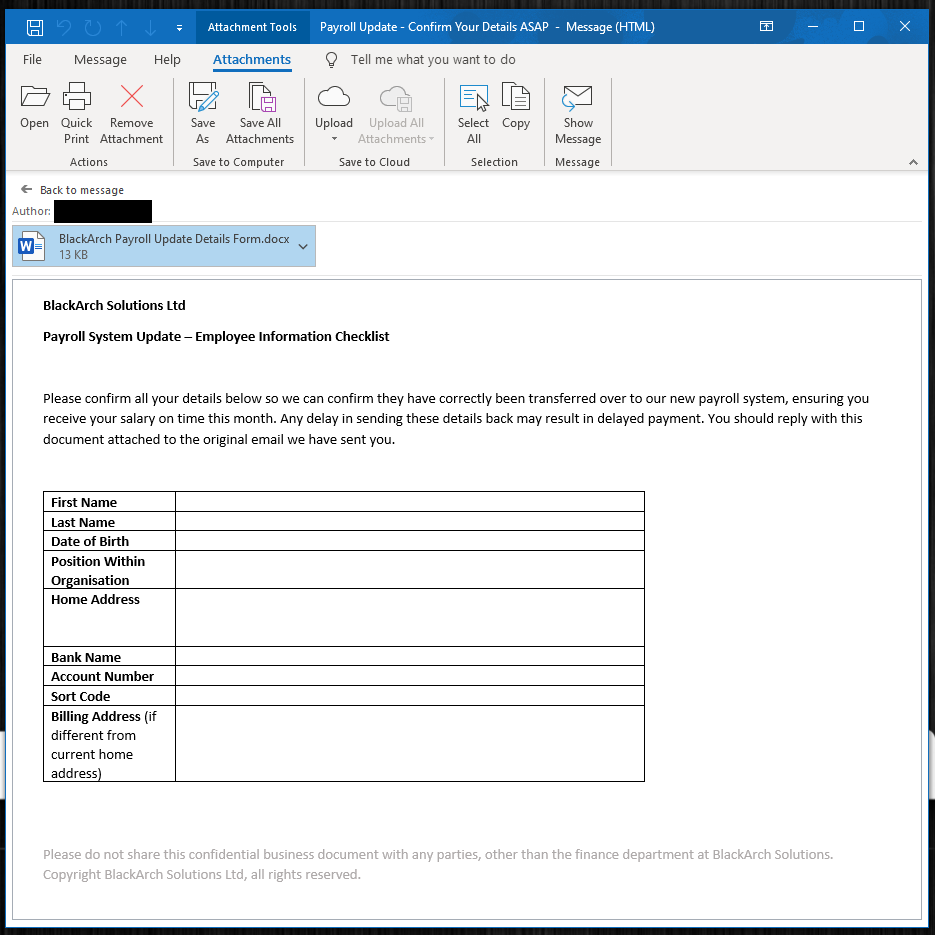Click Show Message envelope button
The width and height of the screenshot is (935, 935).
[578, 114]
